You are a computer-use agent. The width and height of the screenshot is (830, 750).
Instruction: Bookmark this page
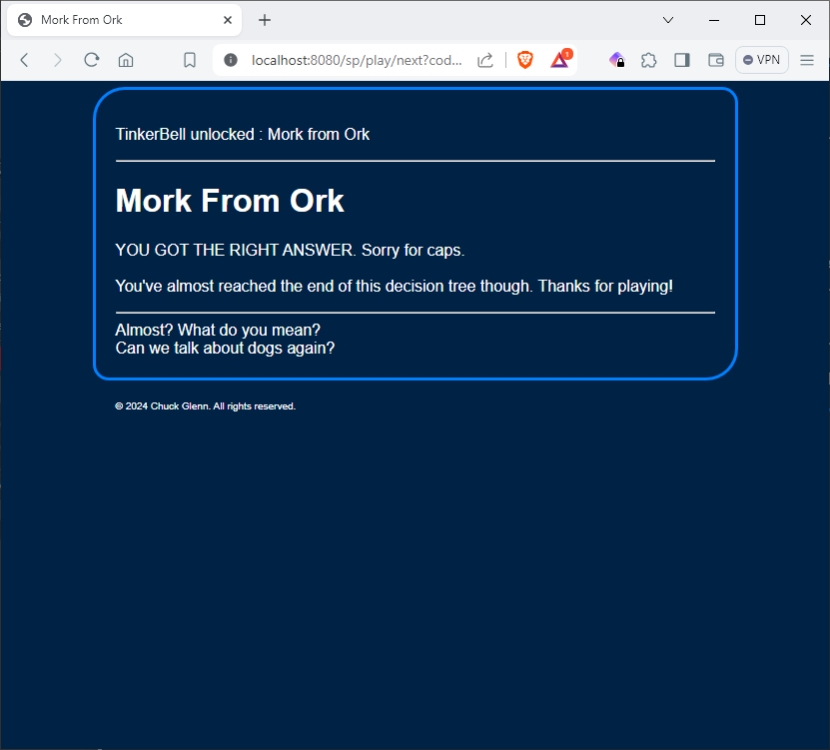pos(190,60)
